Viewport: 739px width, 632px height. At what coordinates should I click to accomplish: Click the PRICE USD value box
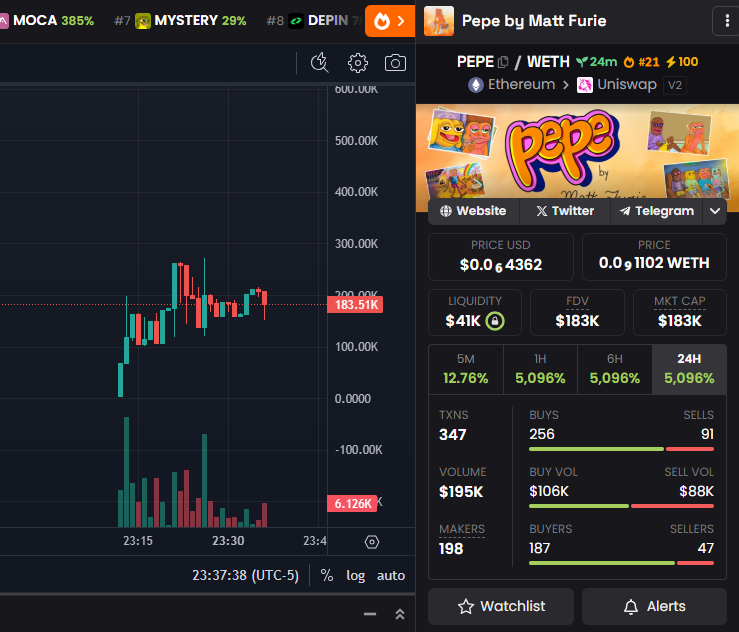point(501,257)
